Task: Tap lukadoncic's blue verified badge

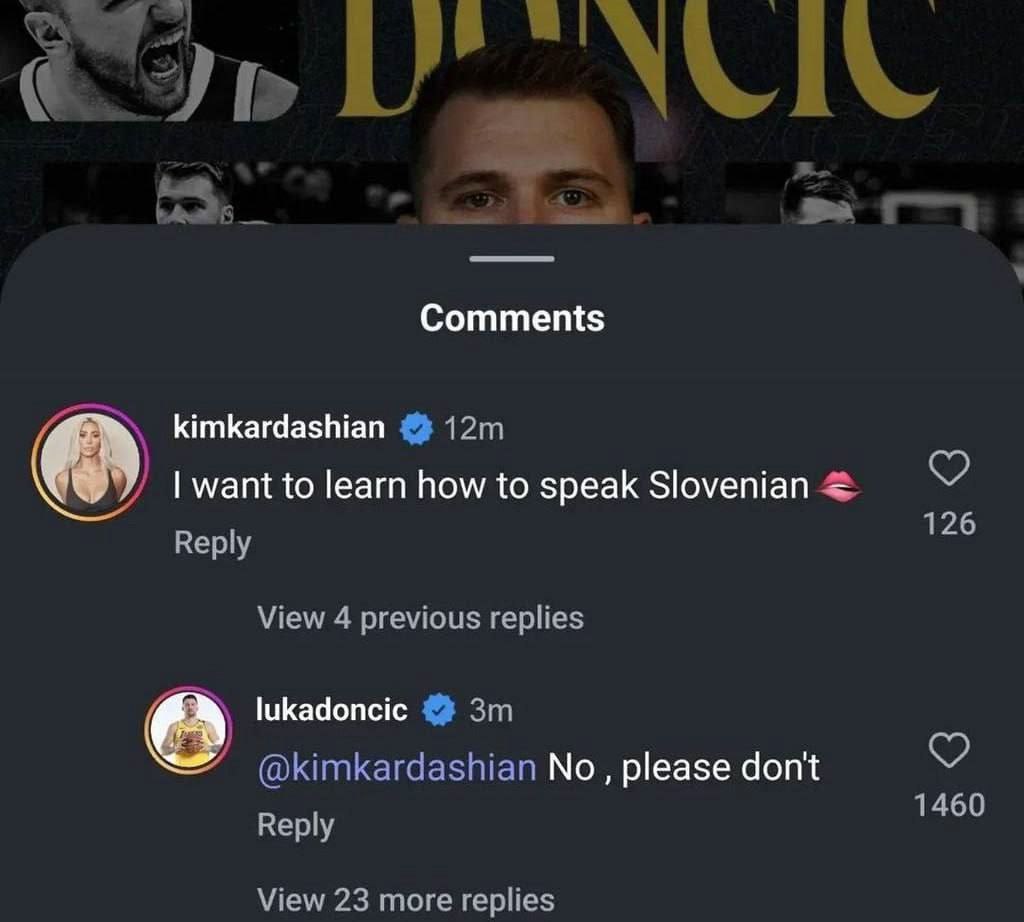Action: (x=439, y=711)
